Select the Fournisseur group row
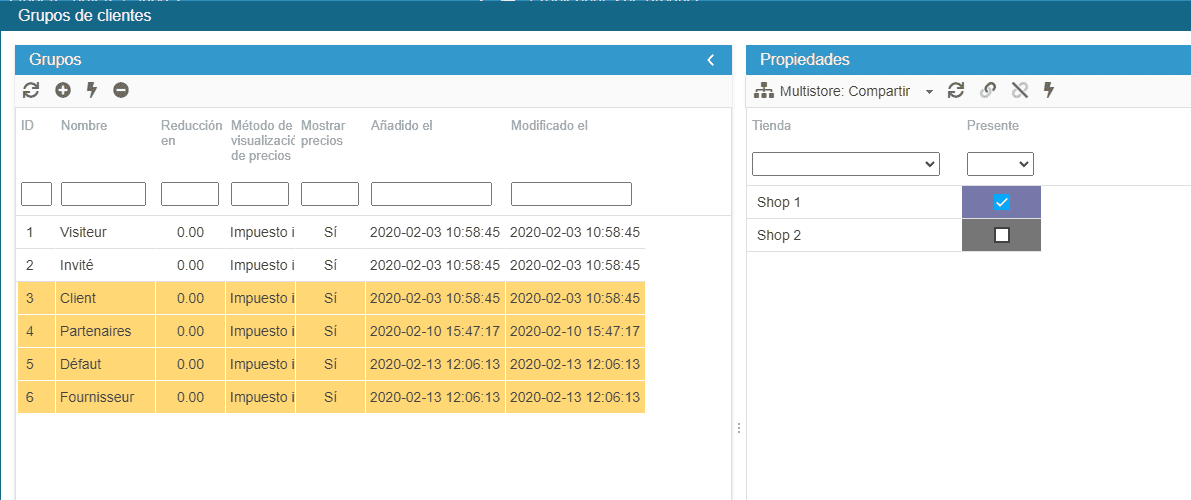The image size is (1191, 500). tap(96, 397)
